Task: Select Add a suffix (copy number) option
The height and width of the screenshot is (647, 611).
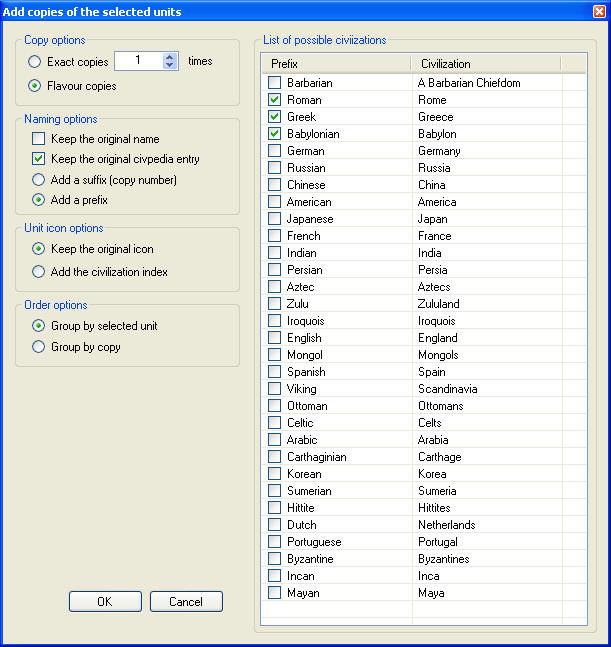Action: [x=38, y=179]
